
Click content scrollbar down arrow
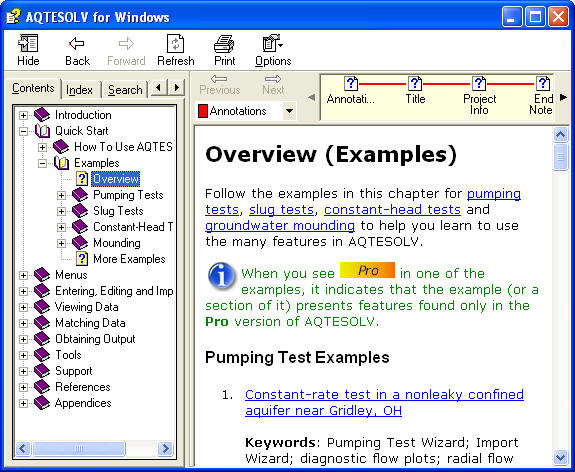560,457
